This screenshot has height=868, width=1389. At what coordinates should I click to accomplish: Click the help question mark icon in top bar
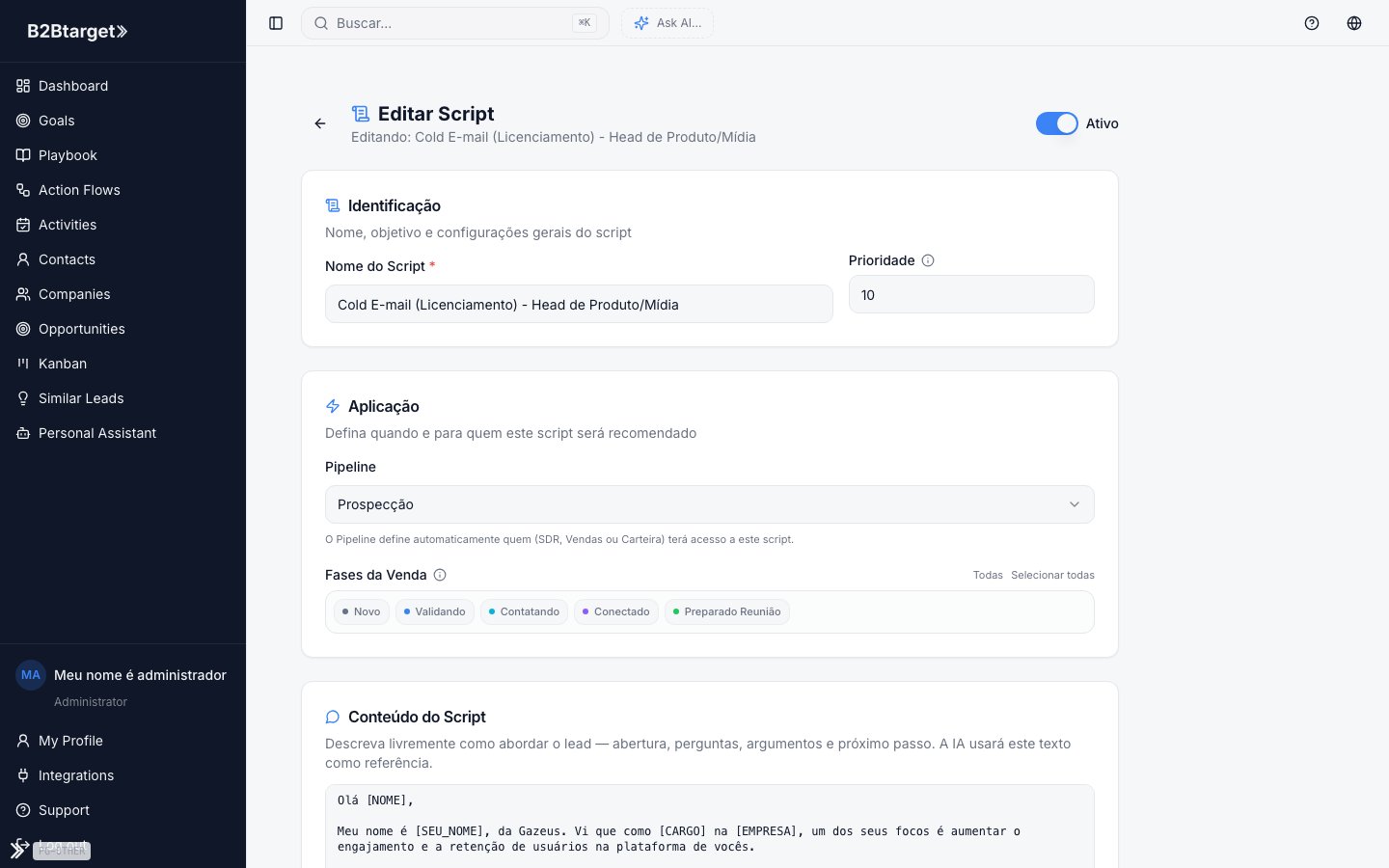[1312, 23]
